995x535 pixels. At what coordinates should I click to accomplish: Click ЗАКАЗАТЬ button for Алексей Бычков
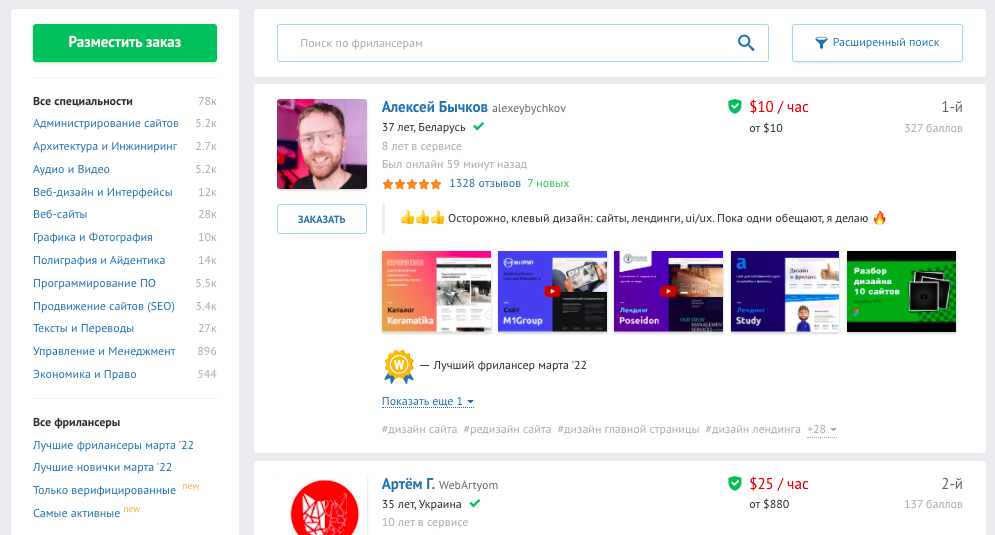[322, 219]
